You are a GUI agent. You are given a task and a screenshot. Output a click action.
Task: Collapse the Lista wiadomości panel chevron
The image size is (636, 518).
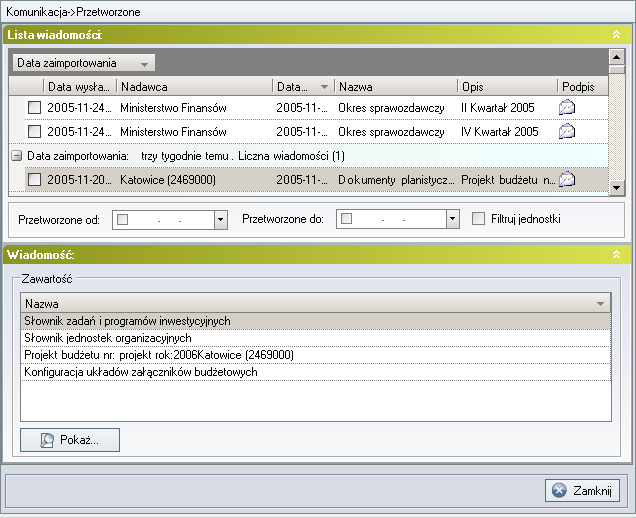click(x=616, y=34)
